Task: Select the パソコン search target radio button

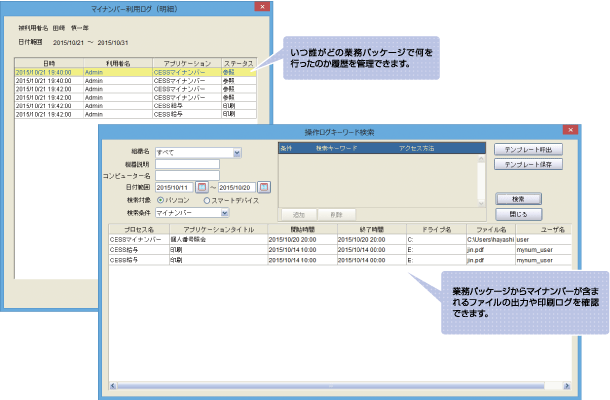Action: [160, 200]
